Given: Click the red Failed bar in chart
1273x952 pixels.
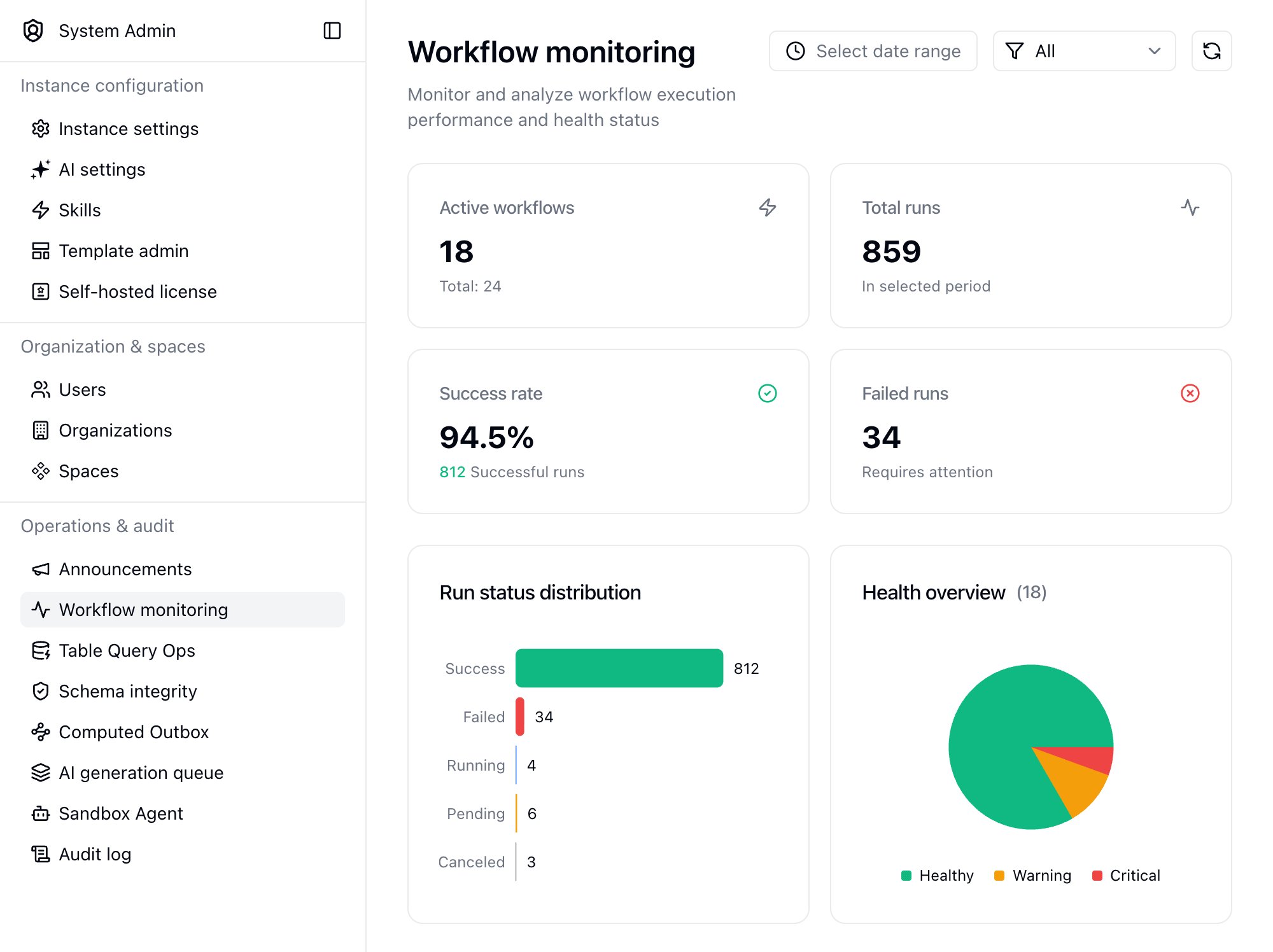Looking at the screenshot, I should 520,717.
